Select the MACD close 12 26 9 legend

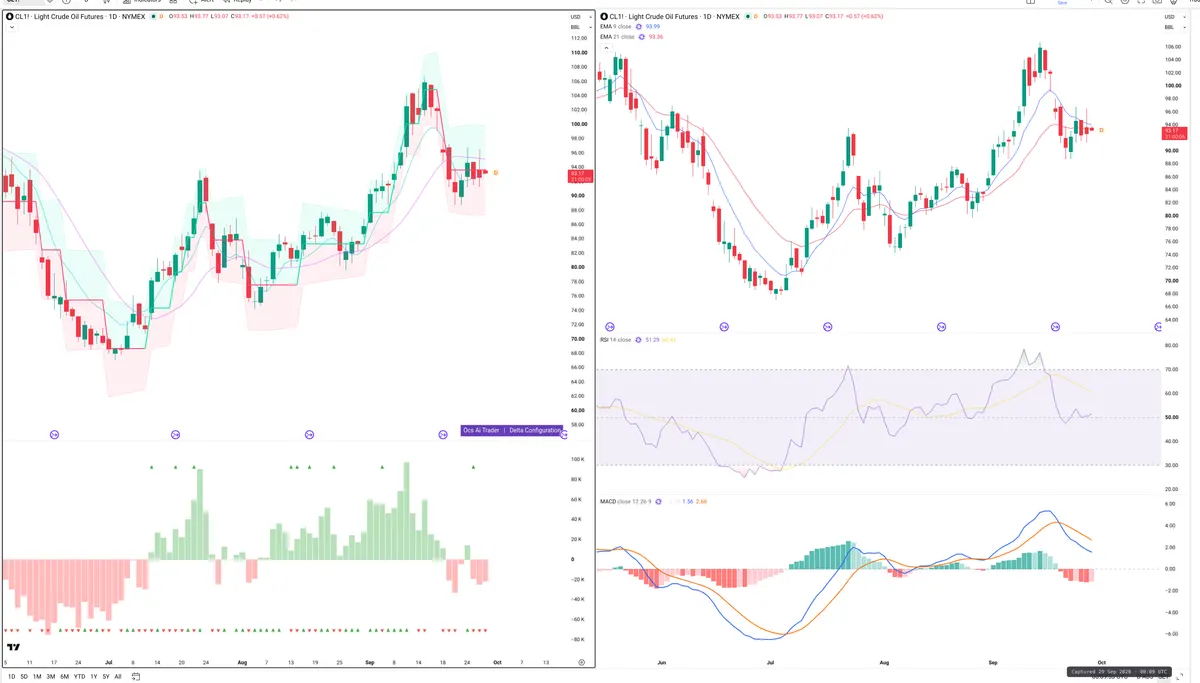coord(625,501)
